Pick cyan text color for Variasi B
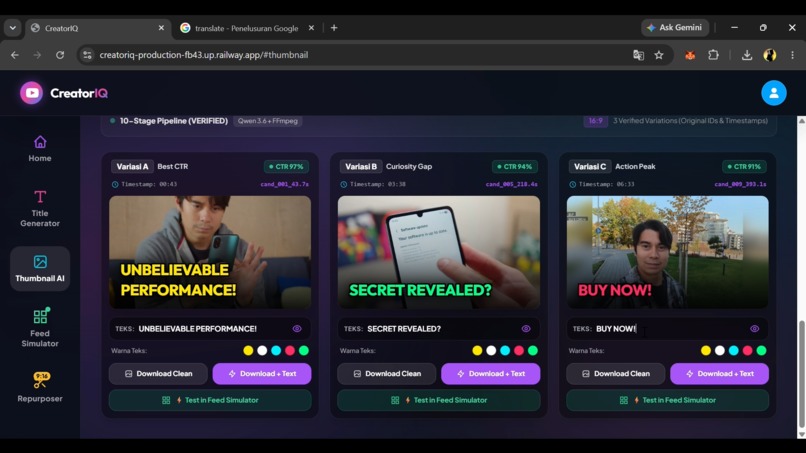The image size is (806, 453). coord(505,351)
